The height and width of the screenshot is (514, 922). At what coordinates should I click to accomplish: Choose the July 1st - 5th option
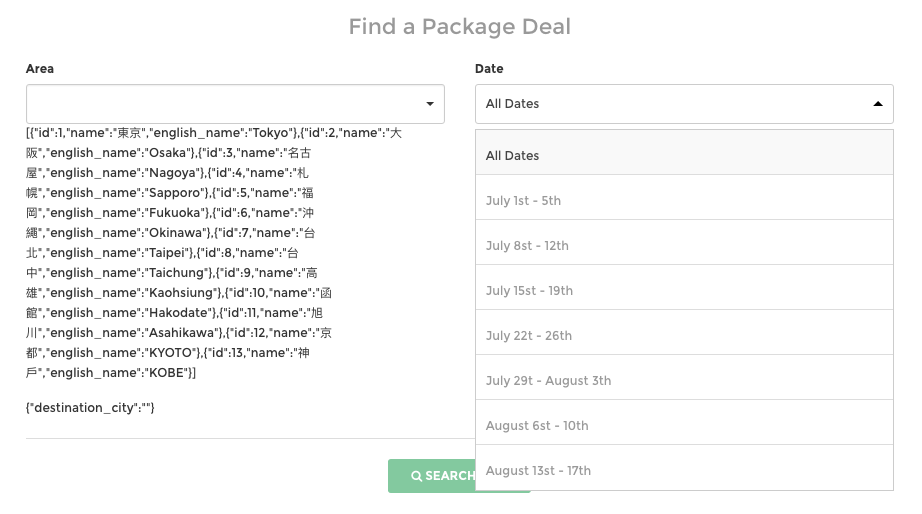click(683, 200)
